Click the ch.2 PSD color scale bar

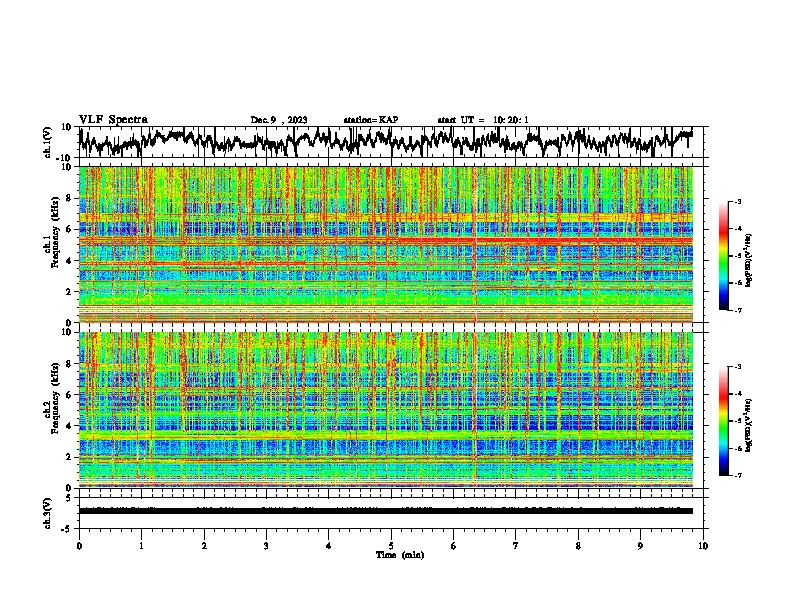click(x=724, y=421)
